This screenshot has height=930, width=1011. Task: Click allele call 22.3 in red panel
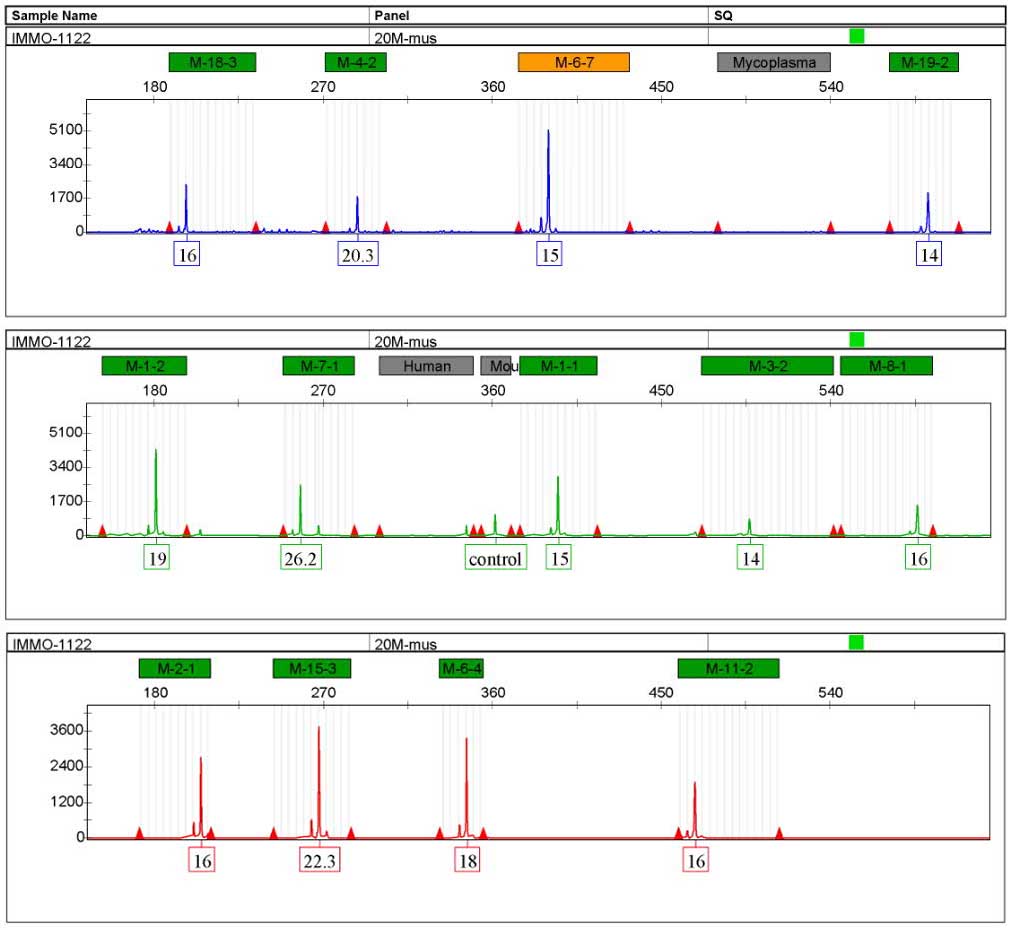coord(320,860)
